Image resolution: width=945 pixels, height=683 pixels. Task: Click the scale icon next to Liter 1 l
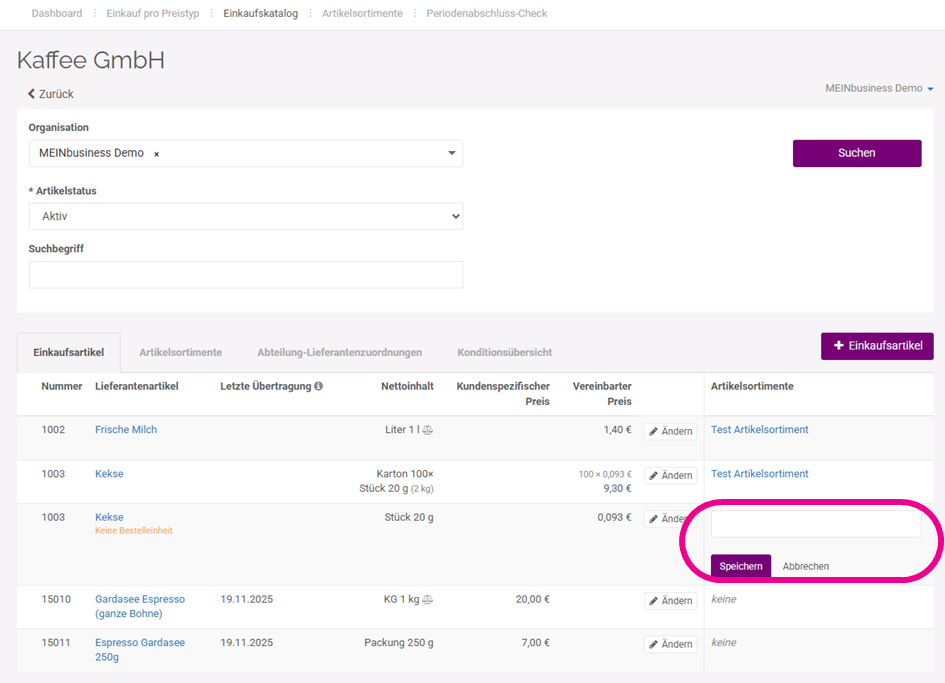(x=428, y=430)
